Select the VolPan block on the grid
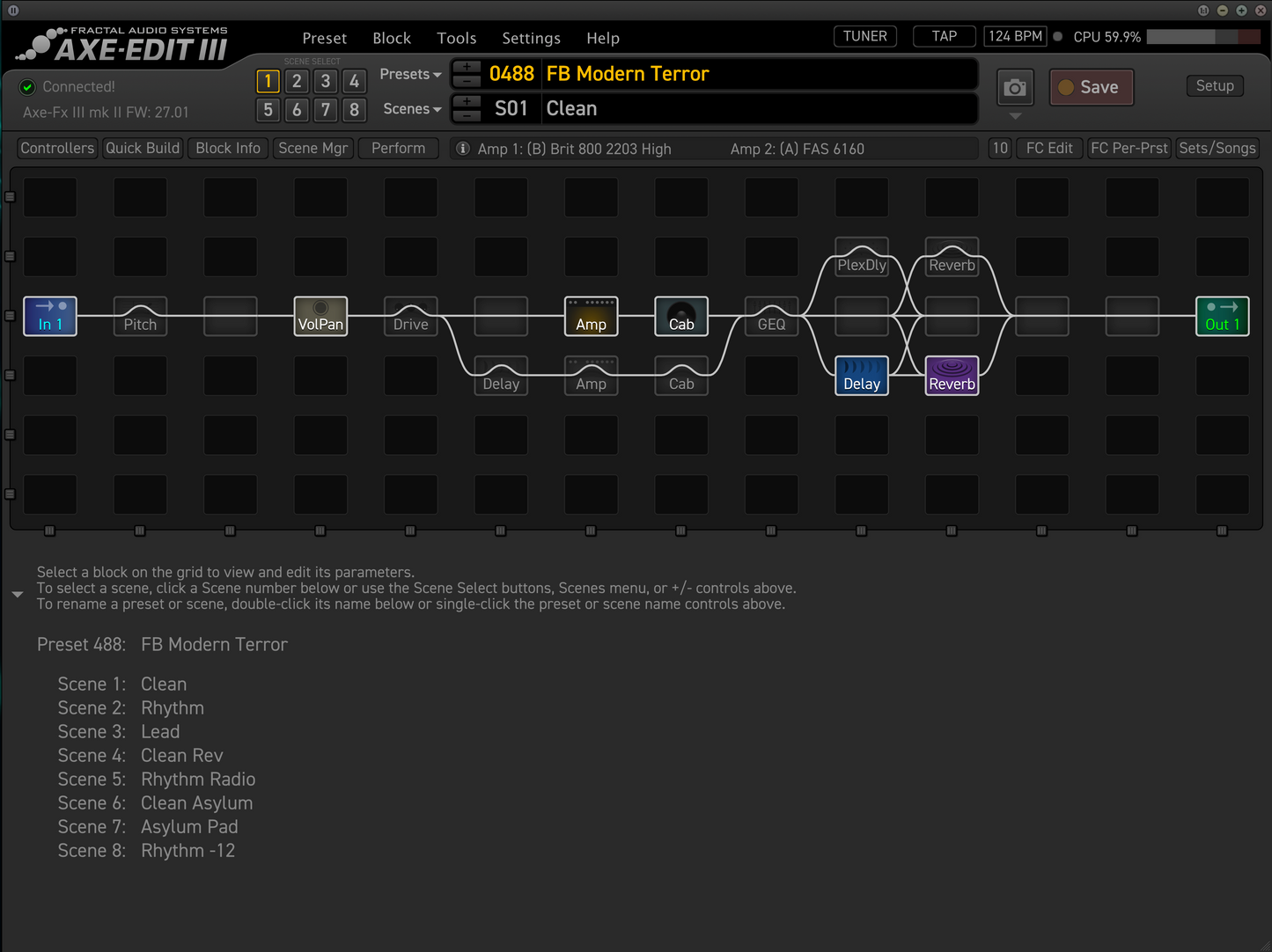Image resolution: width=1272 pixels, height=952 pixels. 320,316
